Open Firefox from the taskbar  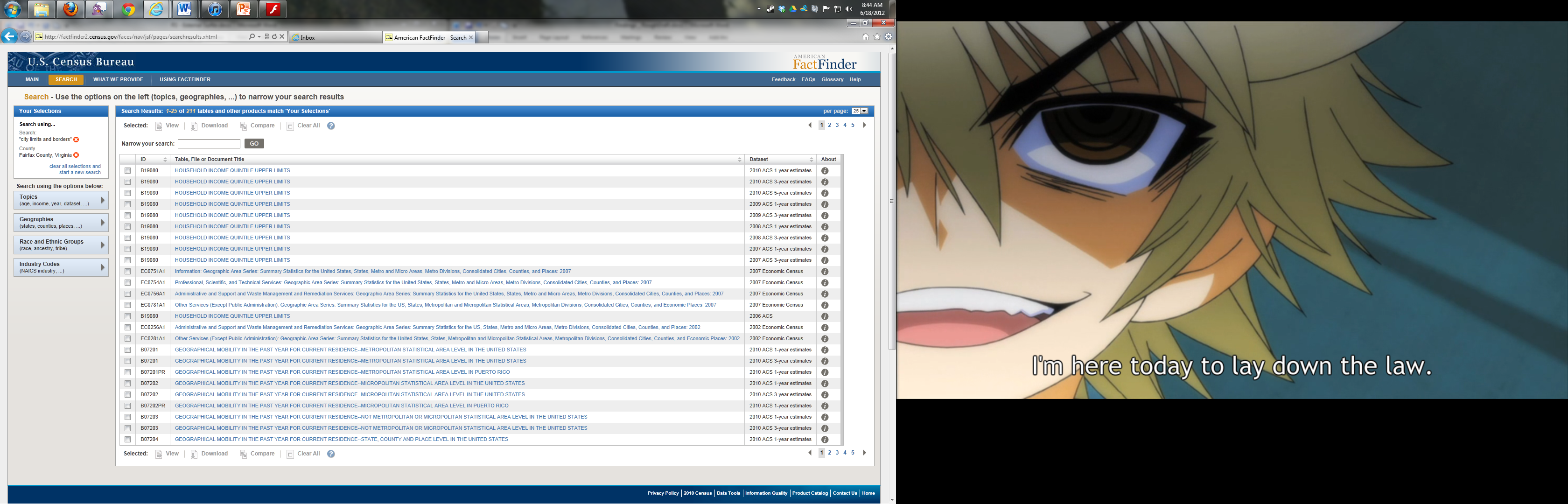(71, 9)
